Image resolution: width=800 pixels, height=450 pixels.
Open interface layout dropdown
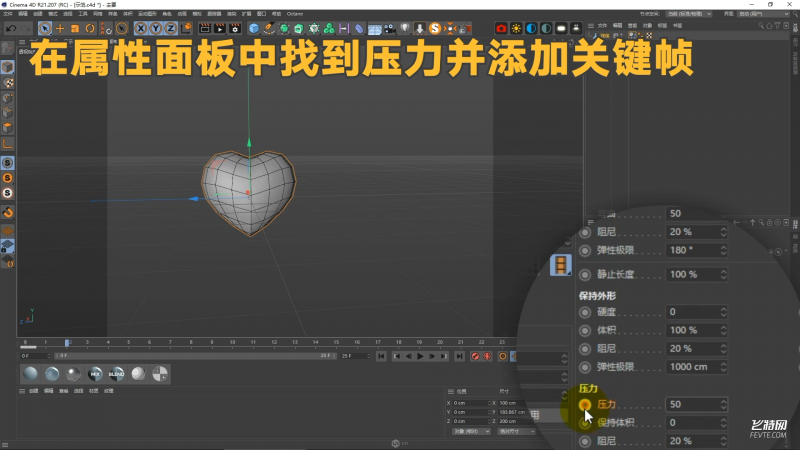[x=763, y=14]
